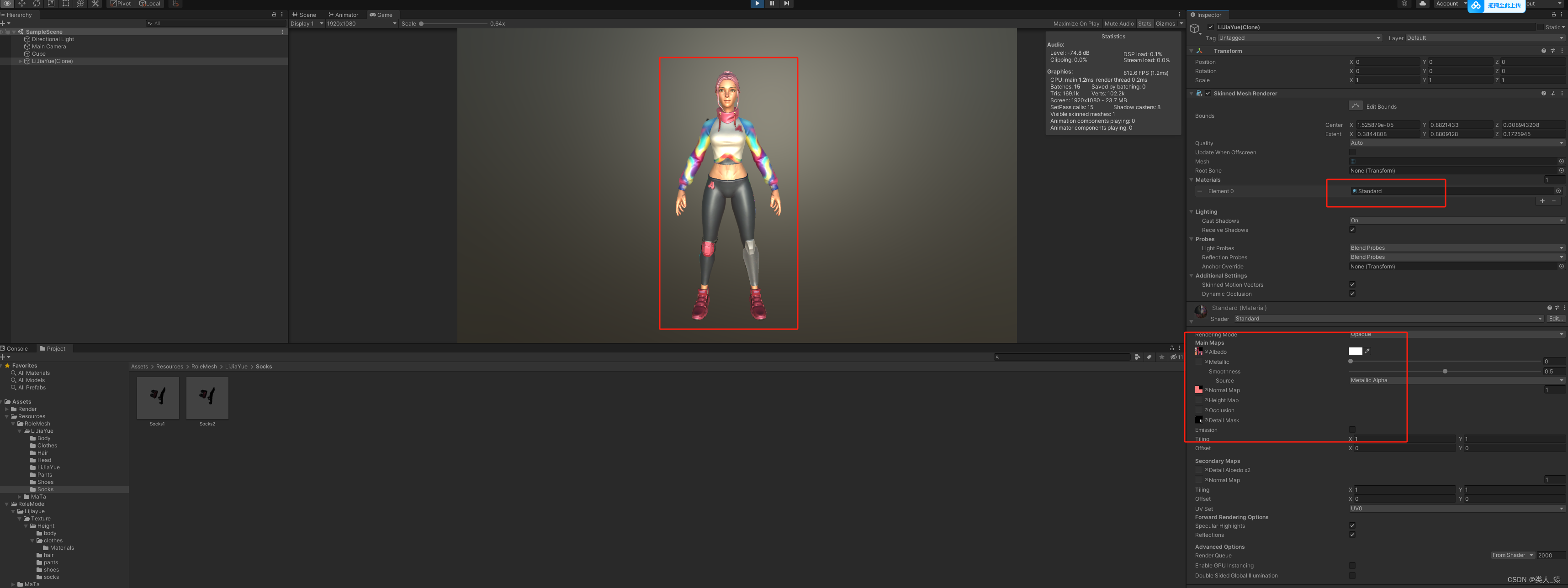Open the cloud services icon
Viewport: 1568px width, 588px height.
[1422, 4]
